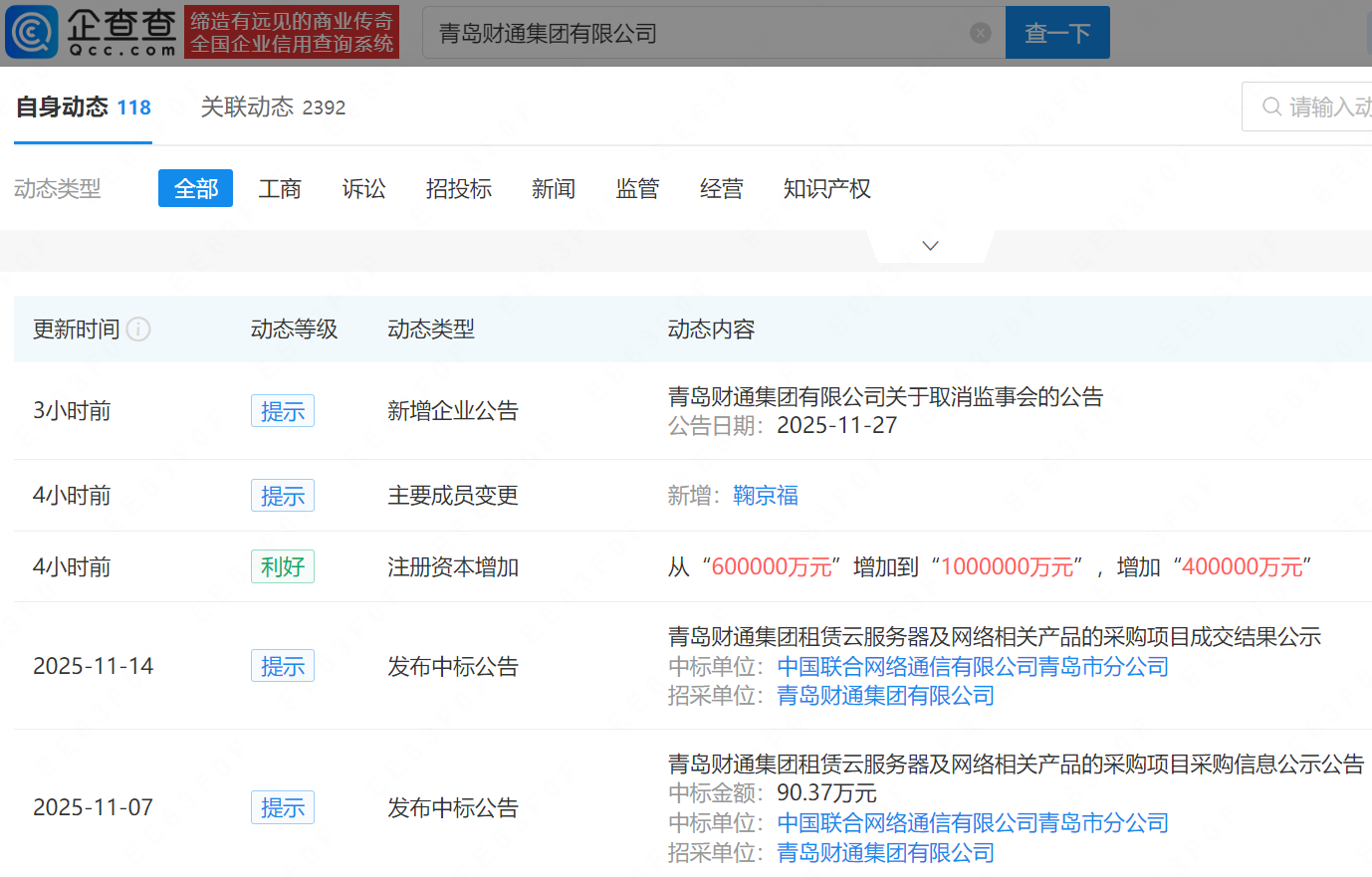Click the company name search input field
This screenshot has height=877, width=1372.
click(x=697, y=33)
